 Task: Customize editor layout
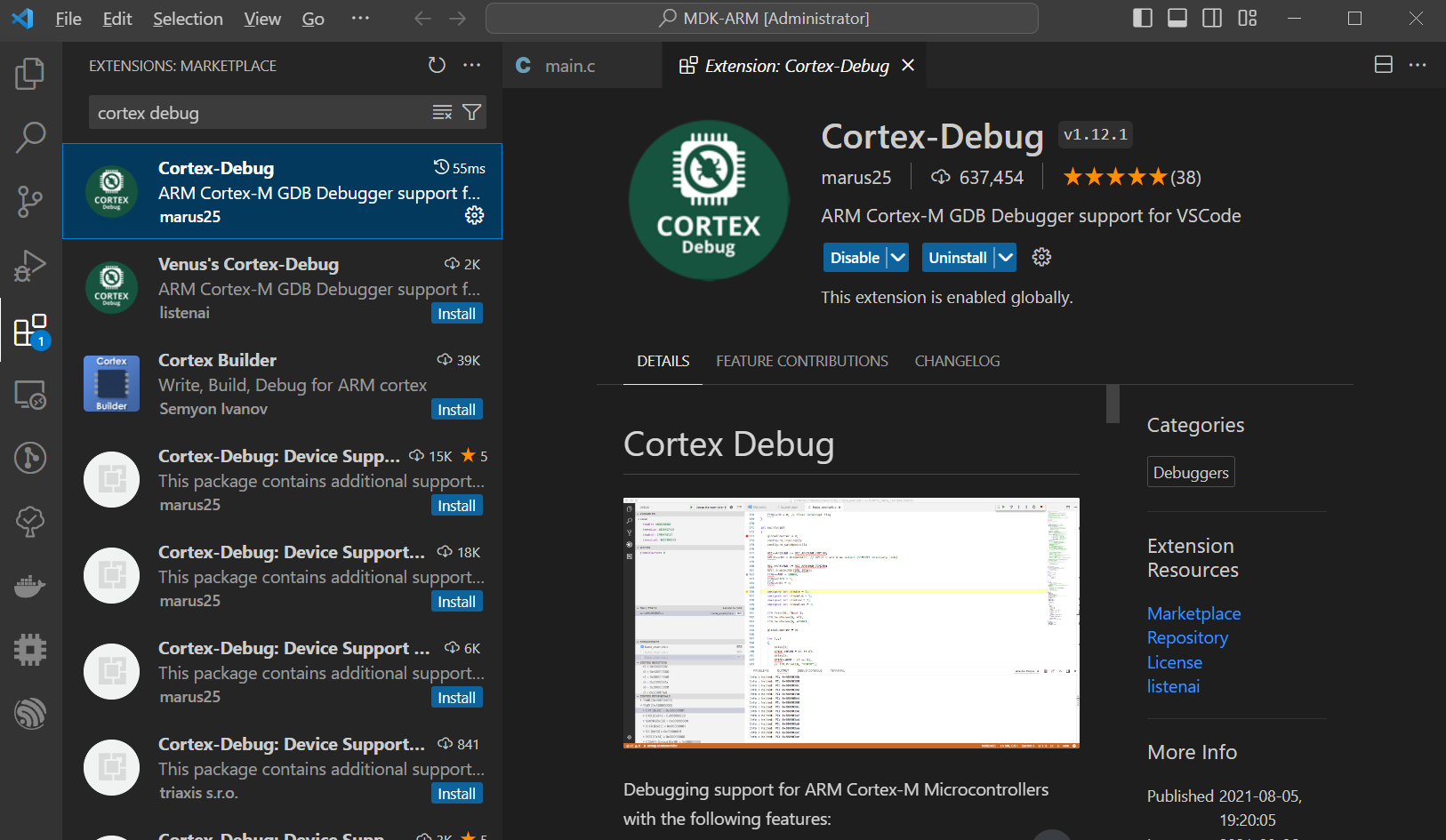[x=1248, y=18]
